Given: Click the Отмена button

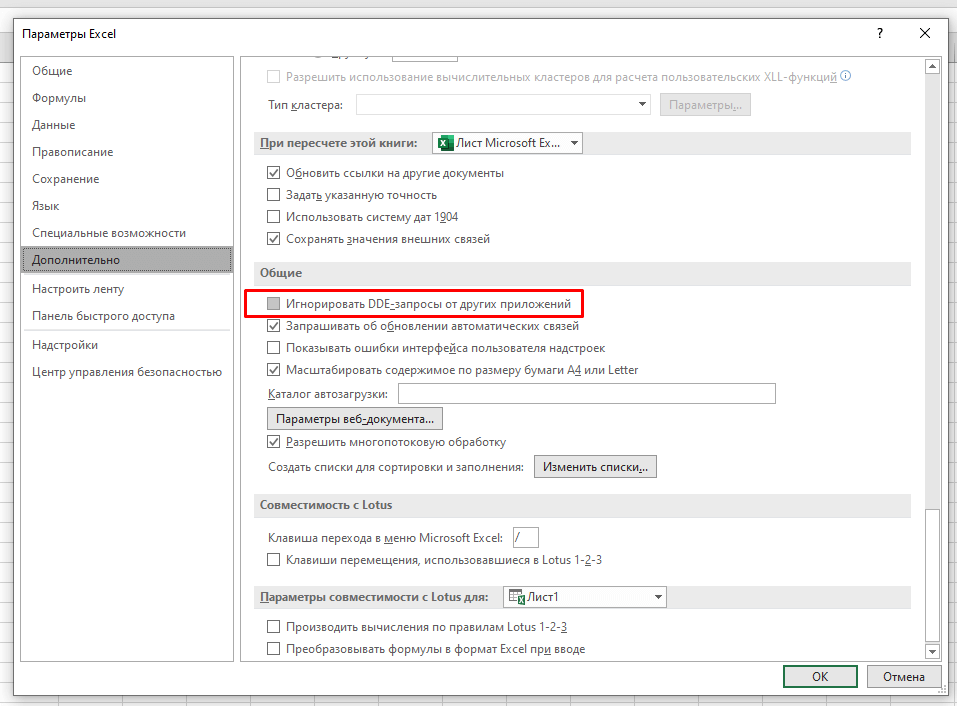Looking at the screenshot, I should tap(903, 676).
